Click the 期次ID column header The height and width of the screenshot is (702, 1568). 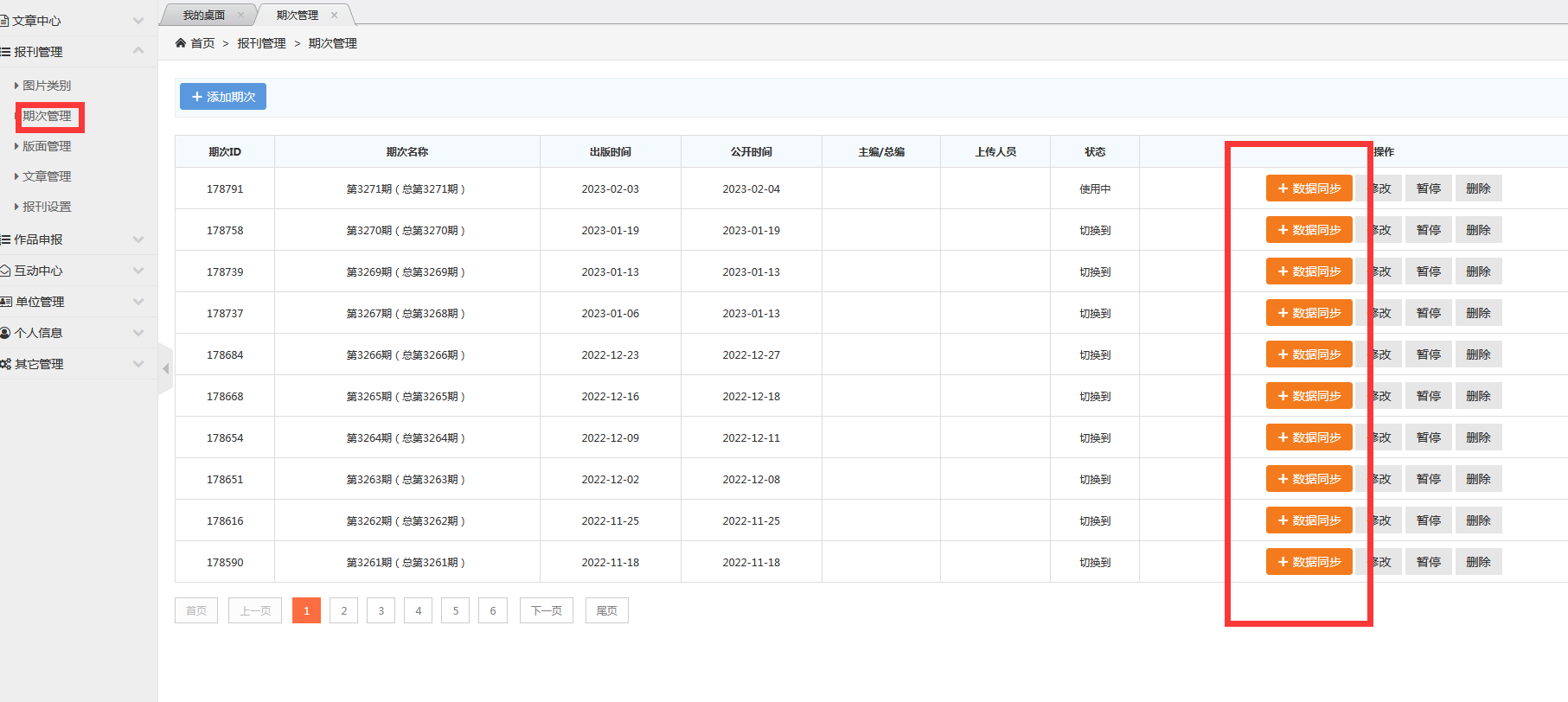pos(225,151)
